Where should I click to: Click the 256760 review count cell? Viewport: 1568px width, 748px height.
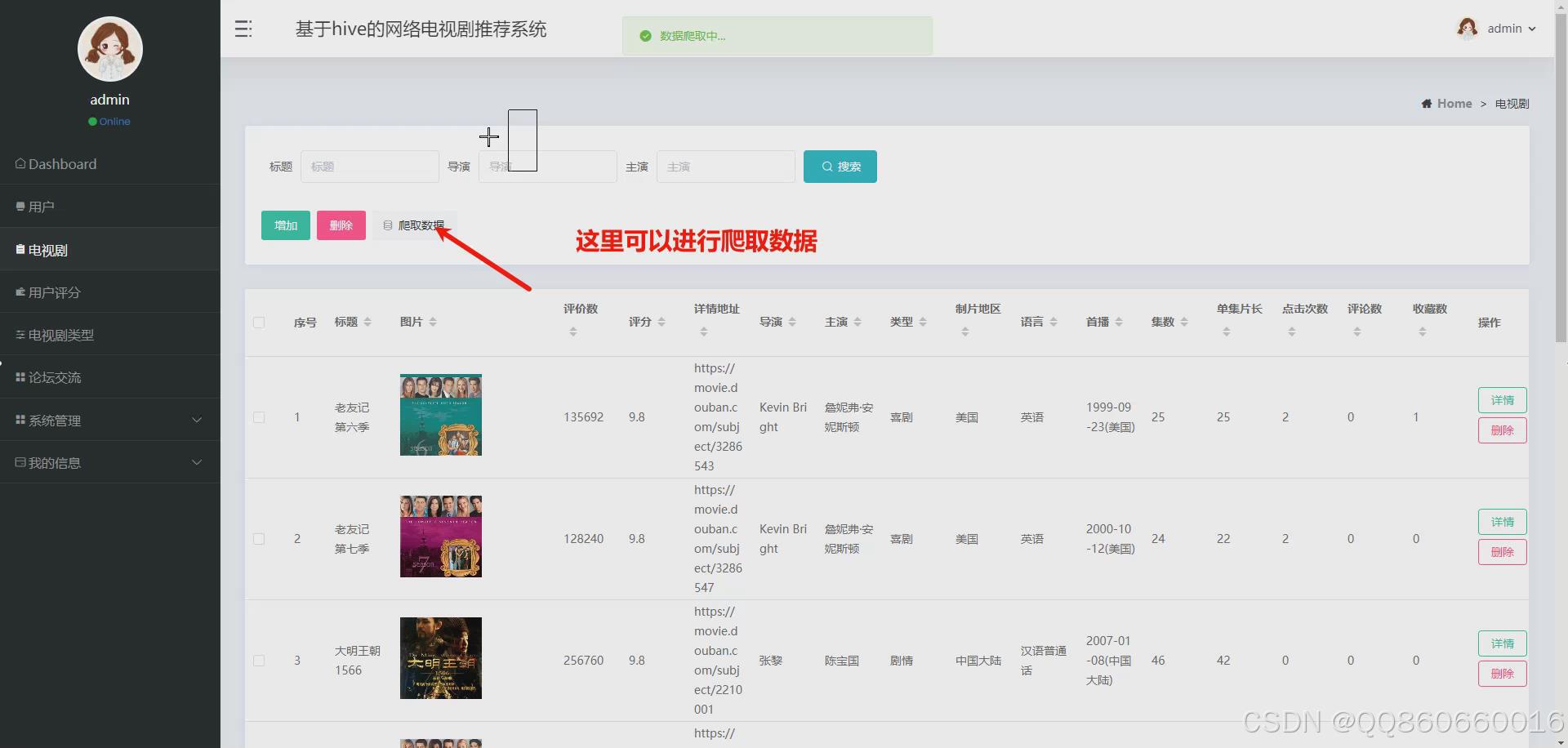[x=584, y=661]
